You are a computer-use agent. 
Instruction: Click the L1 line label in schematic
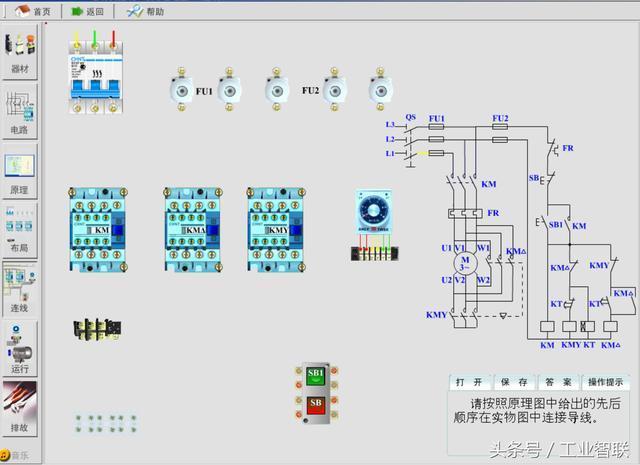[x=390, y=154]
